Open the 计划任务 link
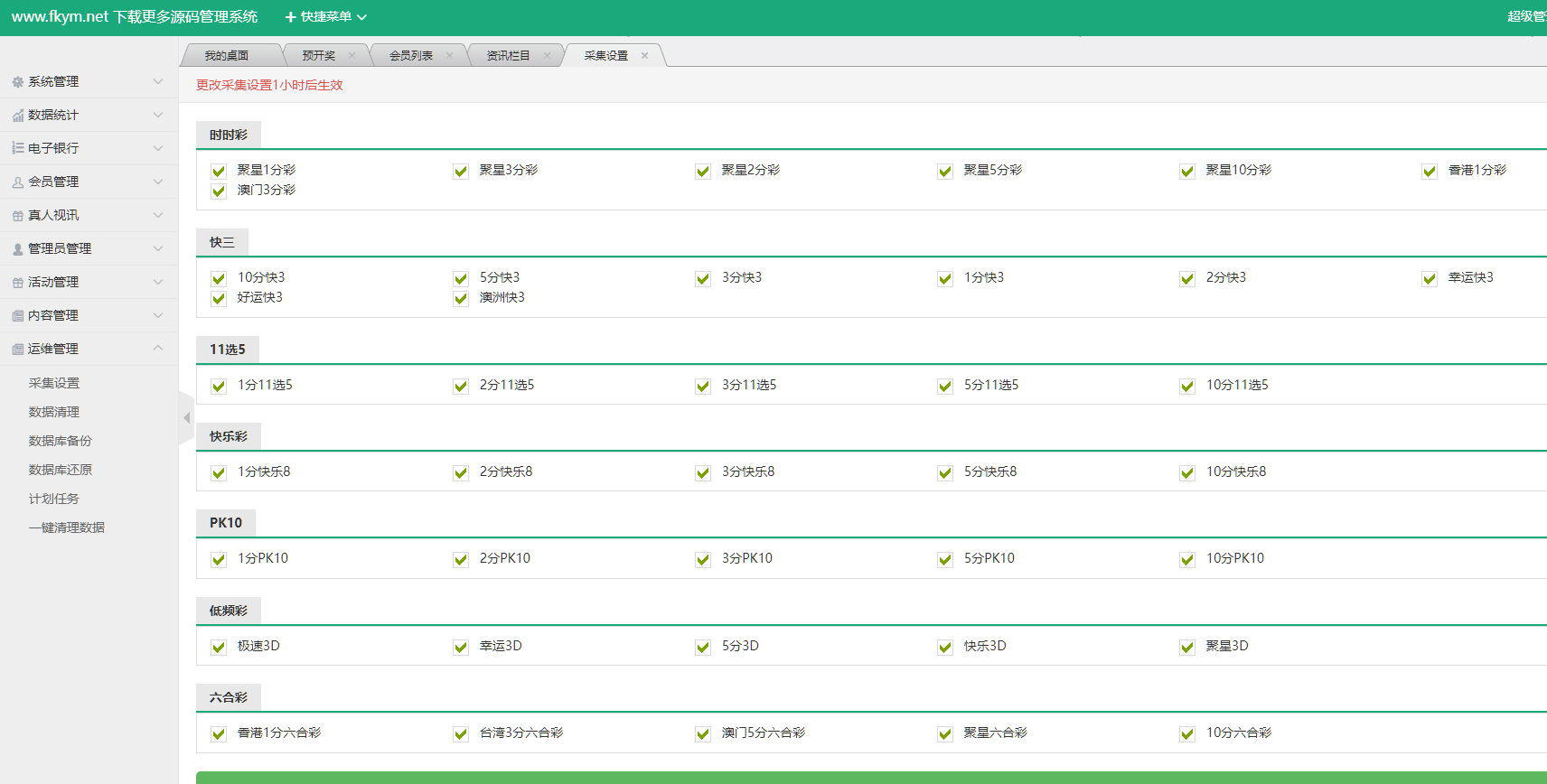This screenshot has height=784, width=1547. pyautogui.click(x=53, y=499)
